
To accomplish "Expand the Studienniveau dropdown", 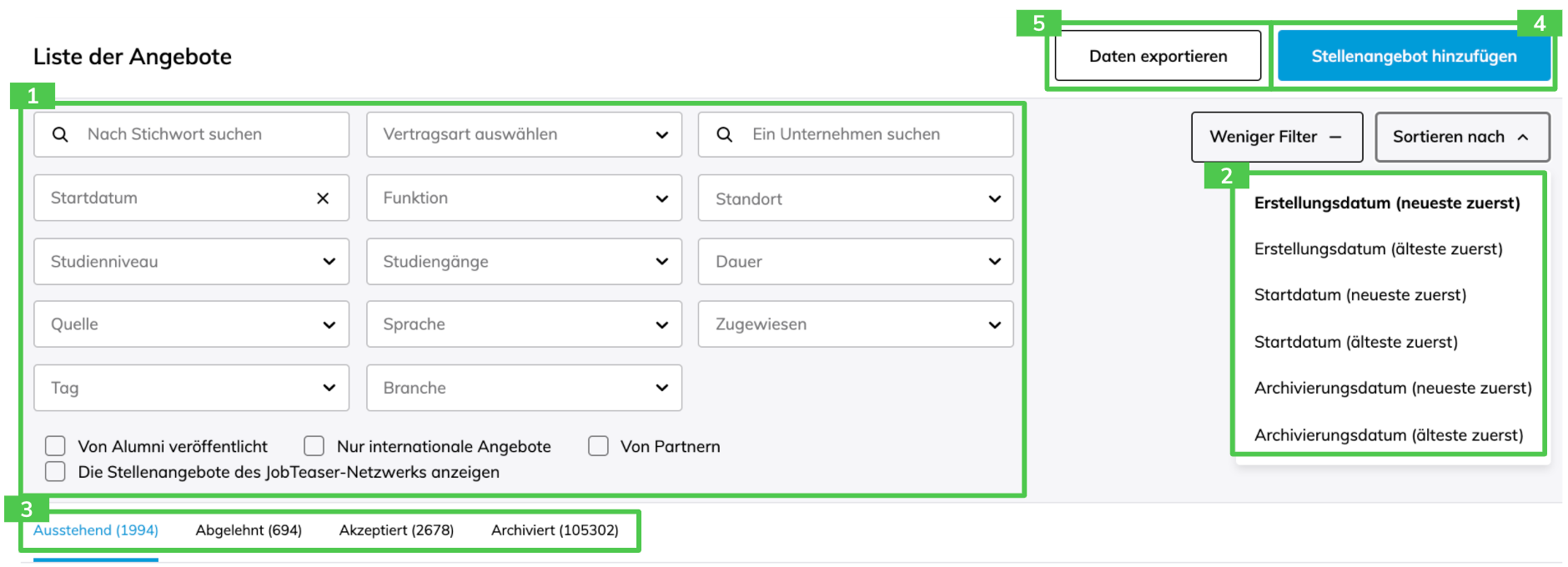I will coord(191,262).
